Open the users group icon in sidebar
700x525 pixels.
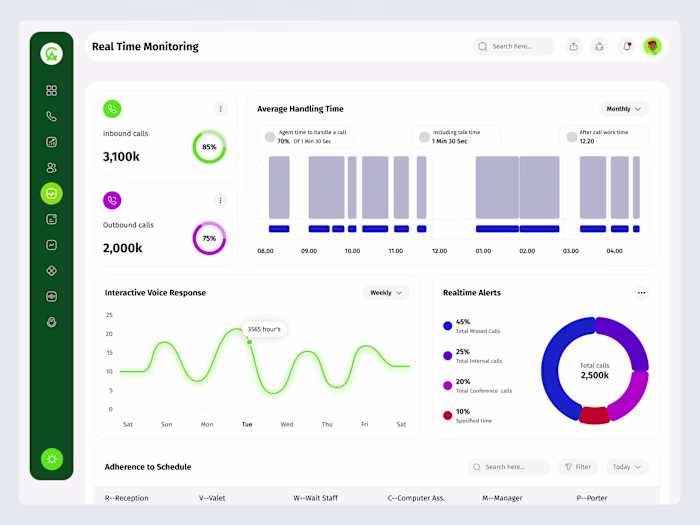point(51,168)
